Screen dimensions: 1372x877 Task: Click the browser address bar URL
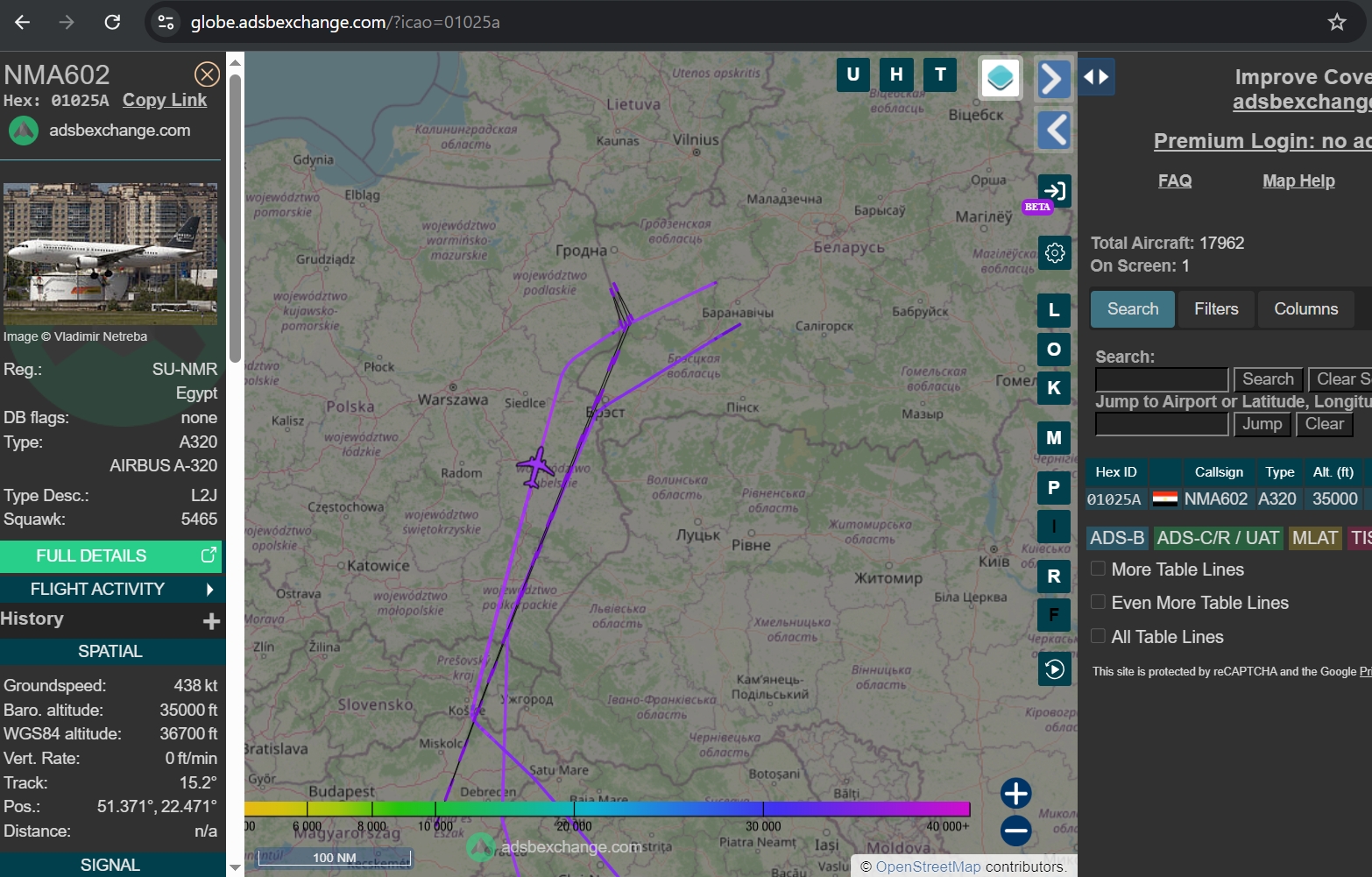tap(345, 22)
